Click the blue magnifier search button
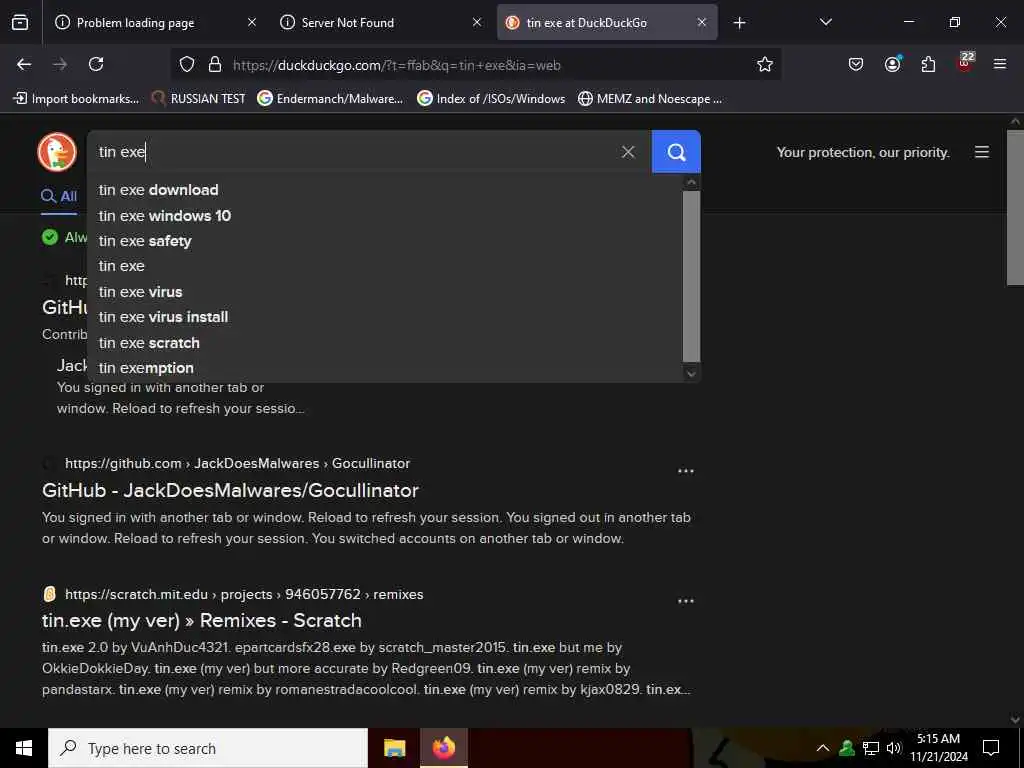This screenshot has height=768, width=1024. tap(676, 152)
